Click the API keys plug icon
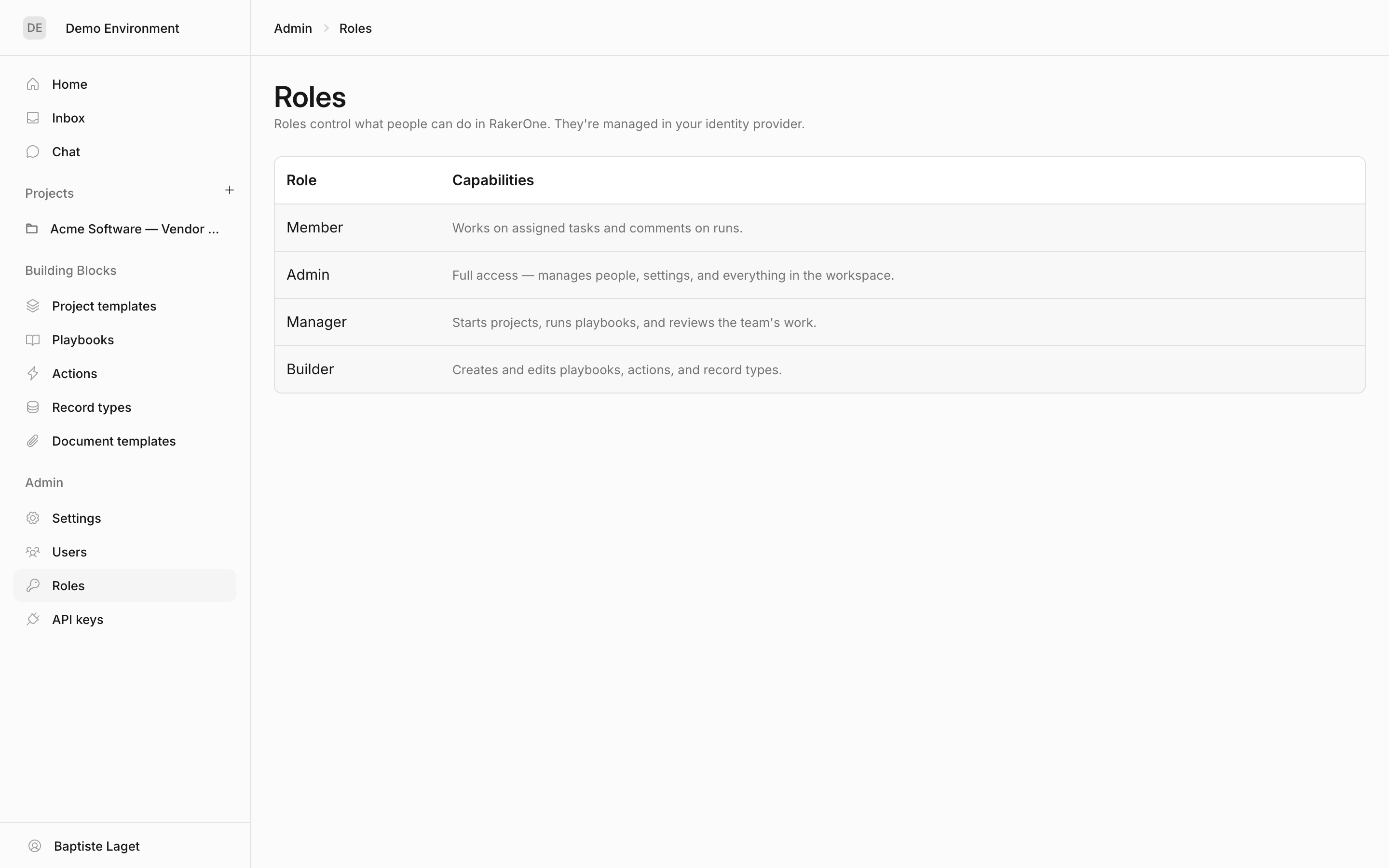The width and height of the screenshot is (1389, 868). (33, 620)
